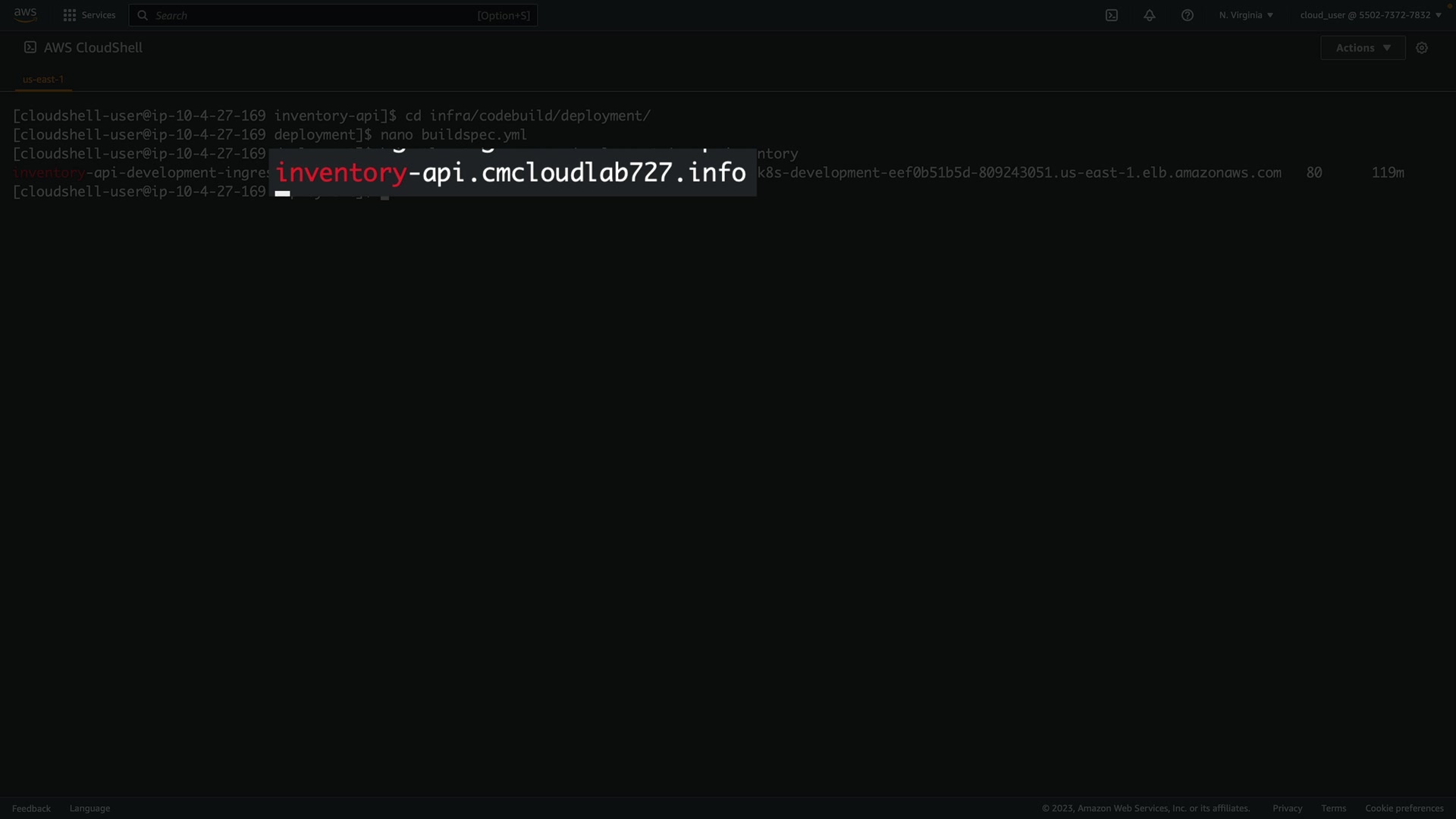The image size is (1456, 819).
Task: Click the CloudShell terminal icon in top bar
Action: click(1112, 15)
